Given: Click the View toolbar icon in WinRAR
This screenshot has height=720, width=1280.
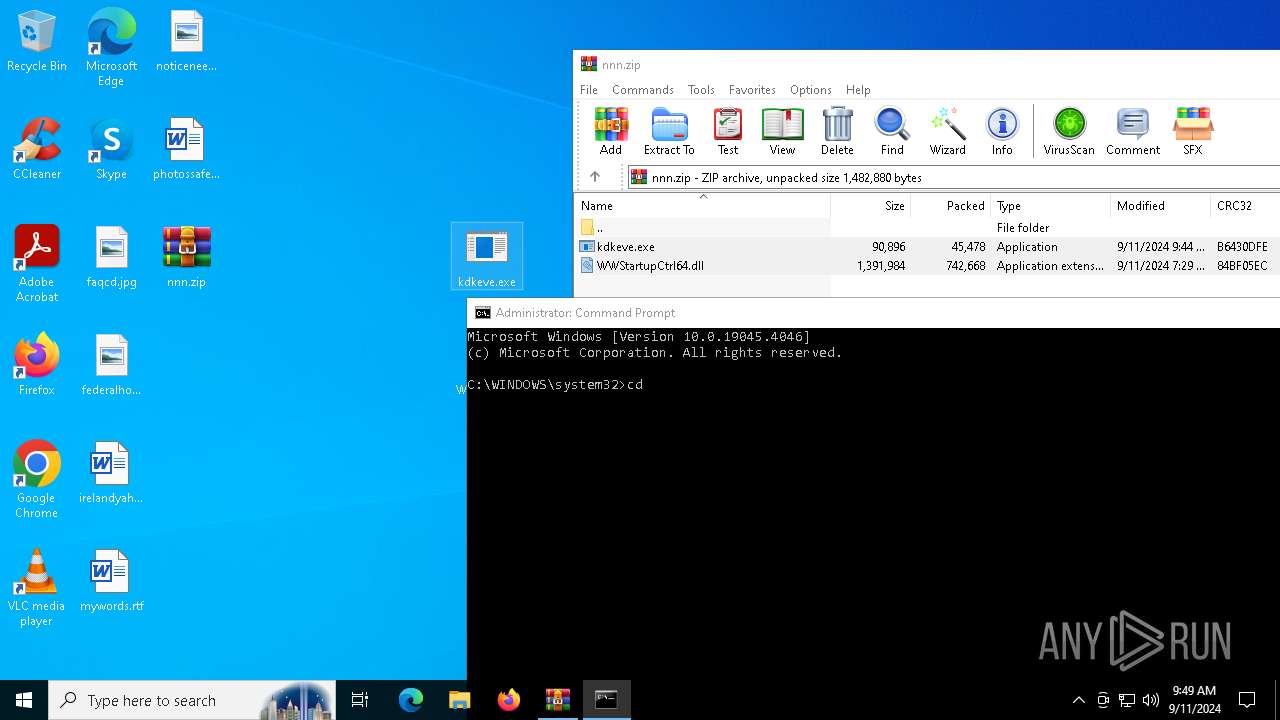Looking at the screenshot, I should tap(782, 131).
